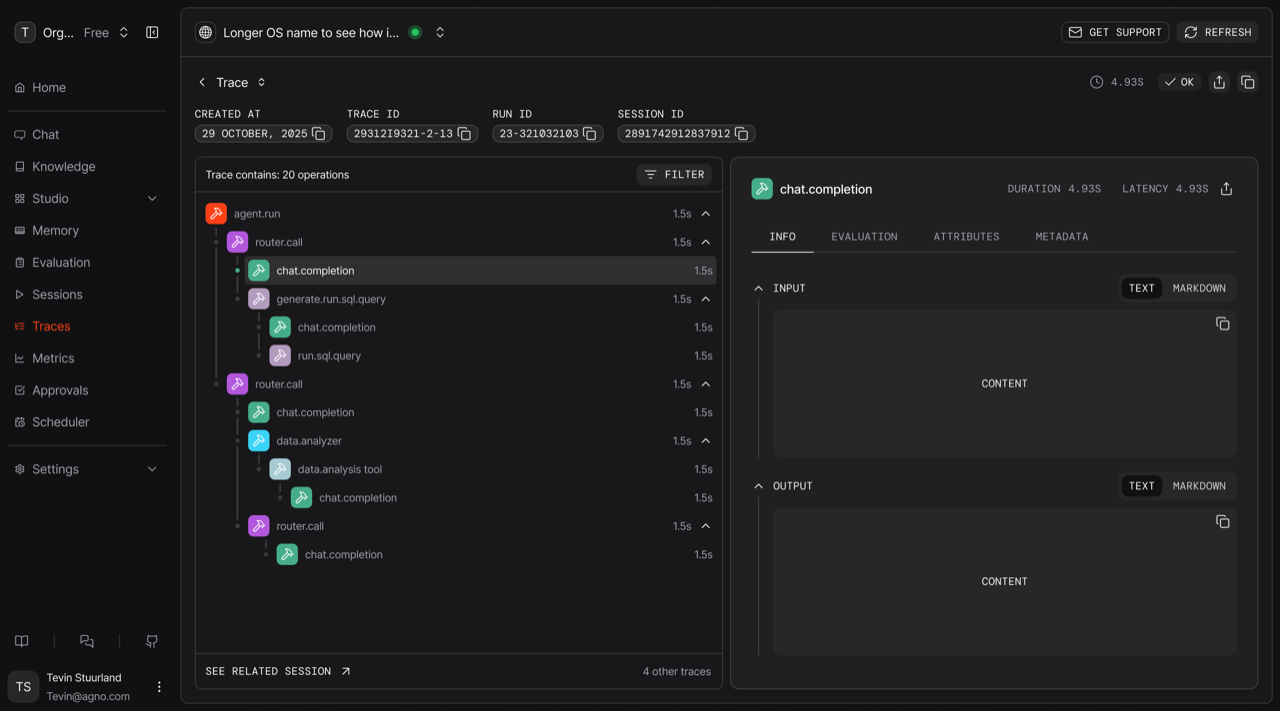Collapse the data.analyzer row
Screen dimensions: 1280x711
[706, 441]
